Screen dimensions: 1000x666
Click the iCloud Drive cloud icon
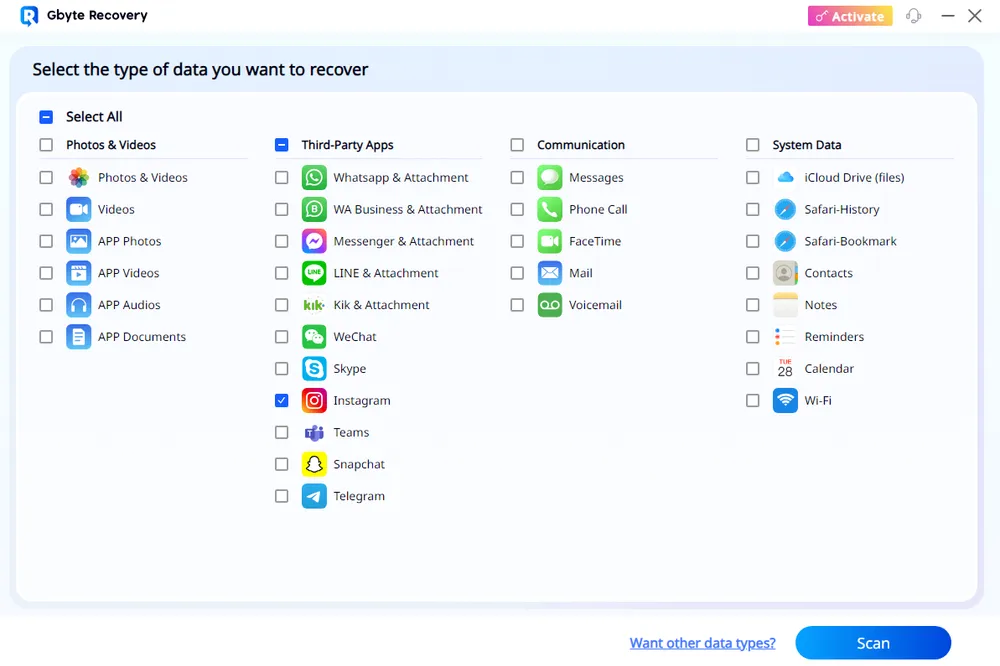[785, 177]
